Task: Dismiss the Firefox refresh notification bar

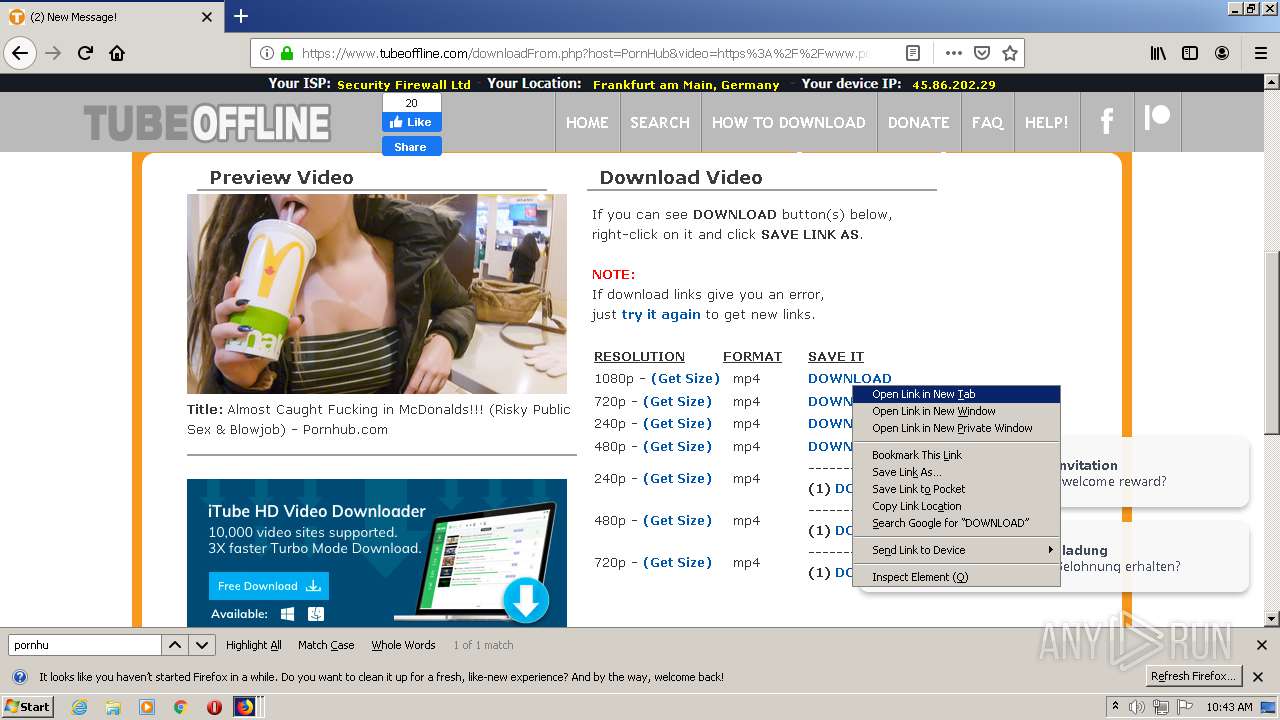Action: [1258, 677]
